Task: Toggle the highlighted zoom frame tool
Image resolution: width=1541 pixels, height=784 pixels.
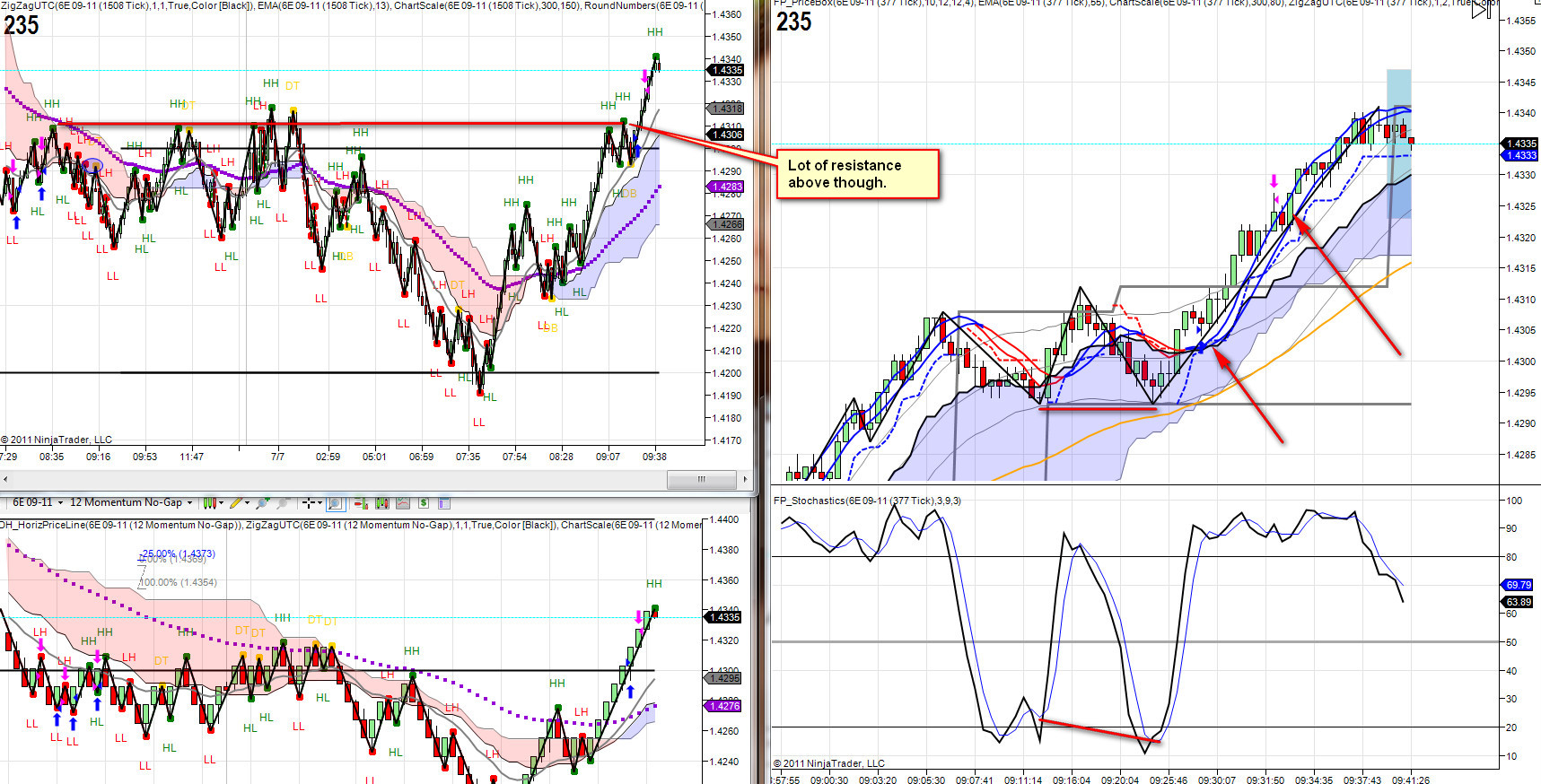Action: coord(335,503)
